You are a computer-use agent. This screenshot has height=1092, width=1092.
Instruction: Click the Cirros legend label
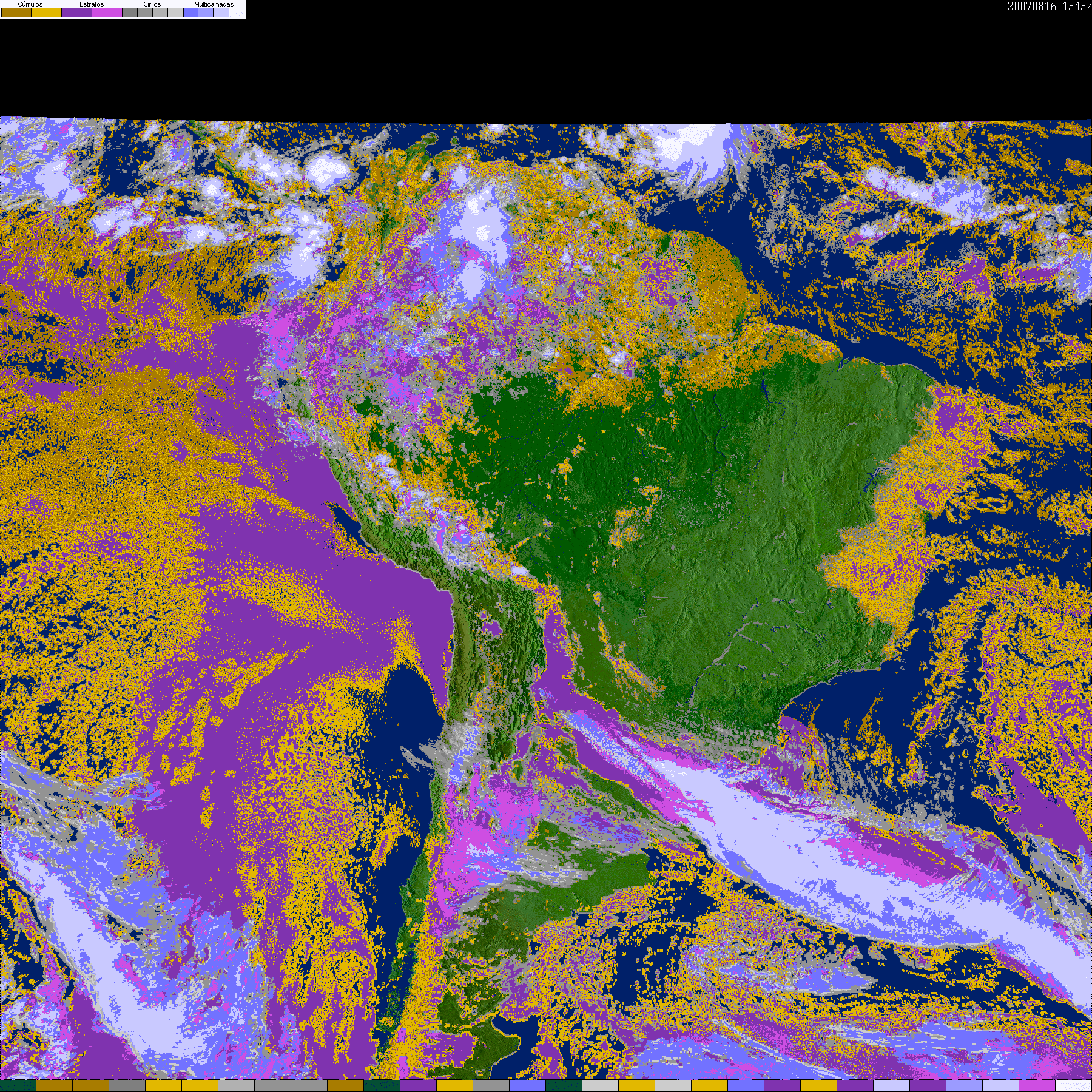point(152,4)
